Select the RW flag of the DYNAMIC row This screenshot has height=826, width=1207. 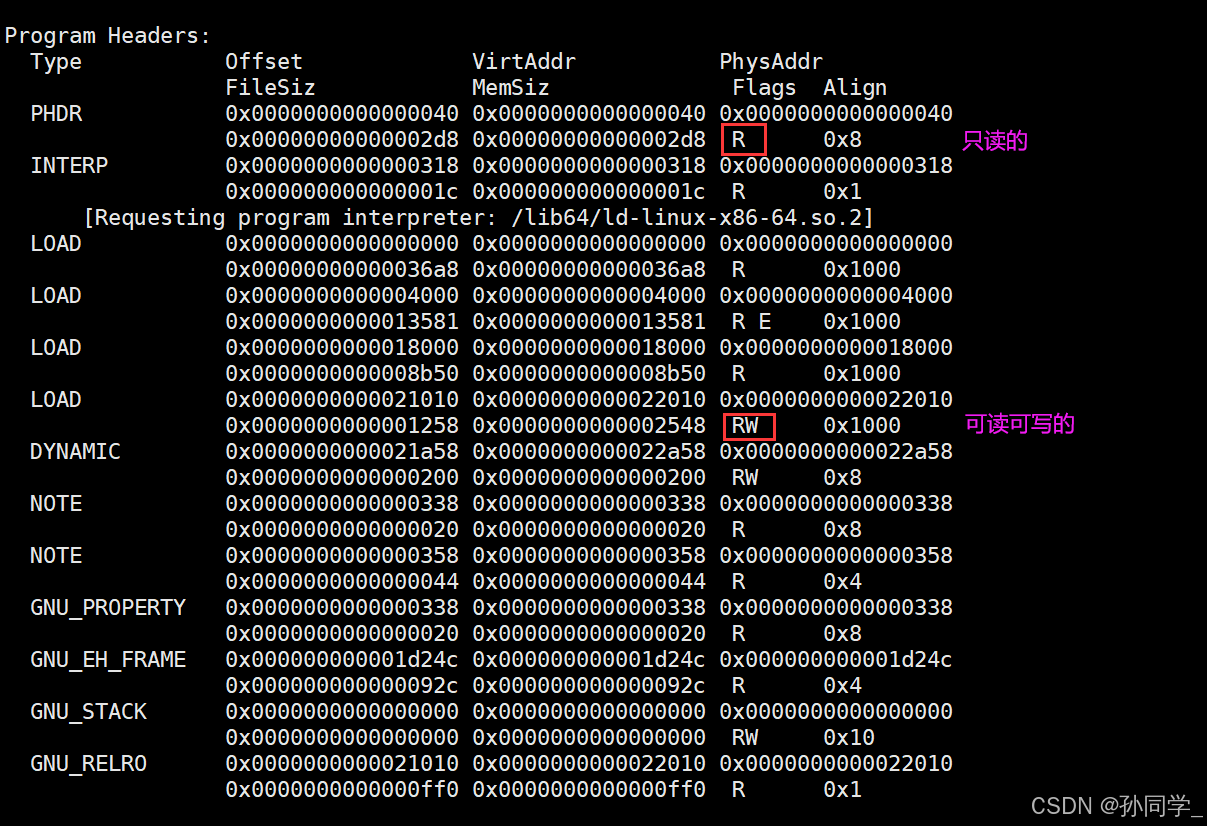[x=745, y=478]
